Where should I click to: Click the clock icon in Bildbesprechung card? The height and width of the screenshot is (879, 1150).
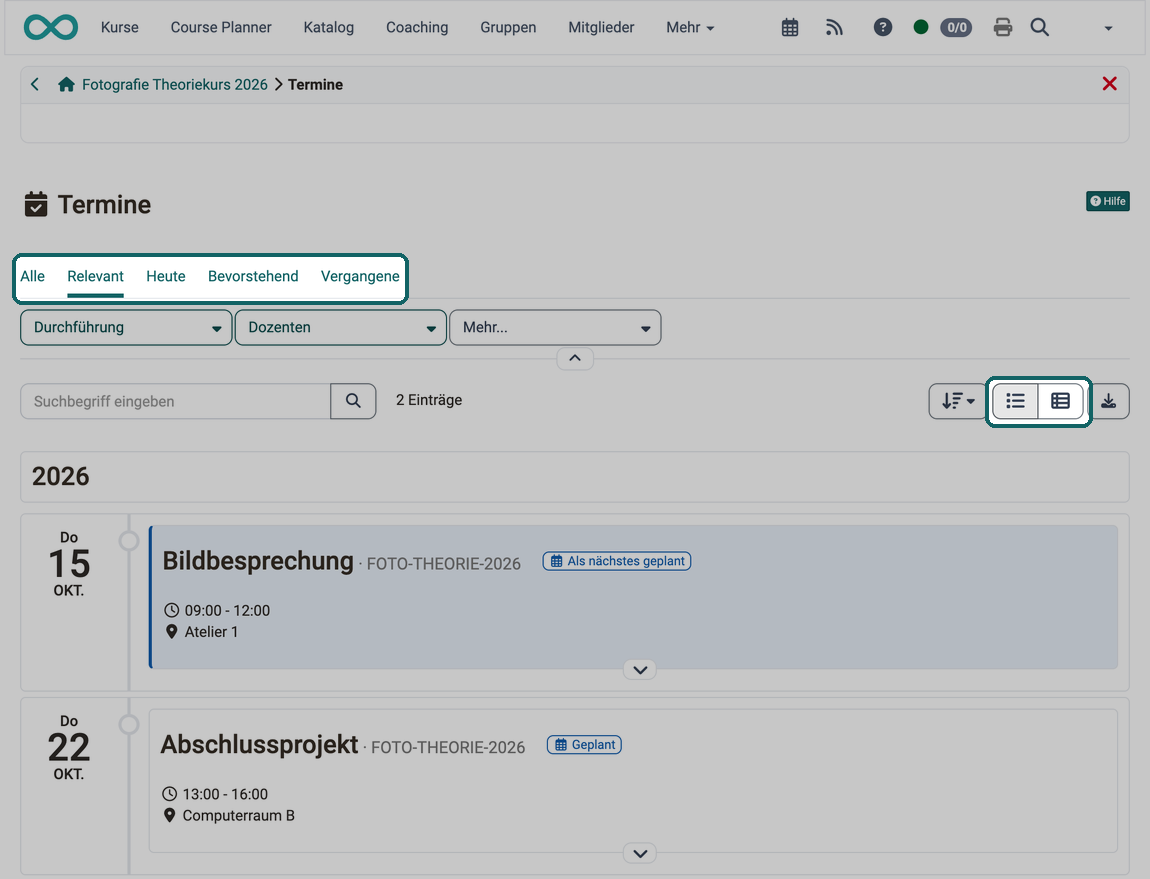point(172,610)
